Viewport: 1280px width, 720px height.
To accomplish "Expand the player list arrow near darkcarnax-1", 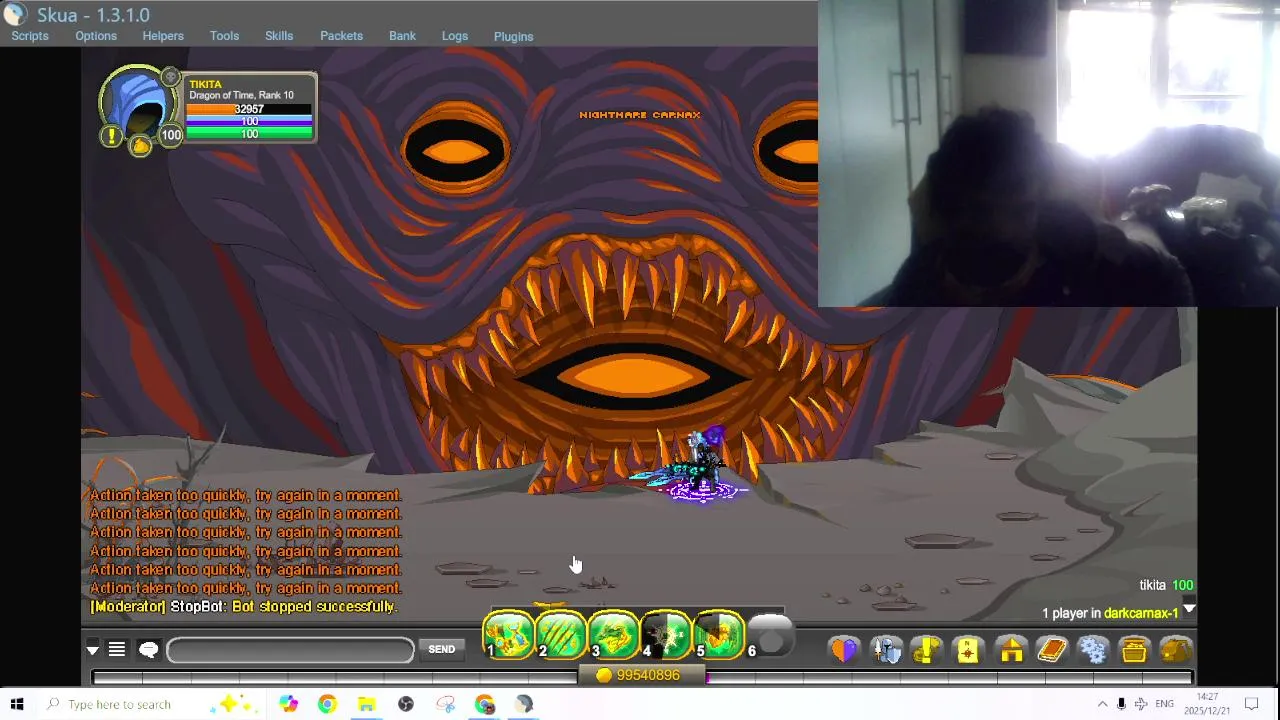I will point(1189,609).
